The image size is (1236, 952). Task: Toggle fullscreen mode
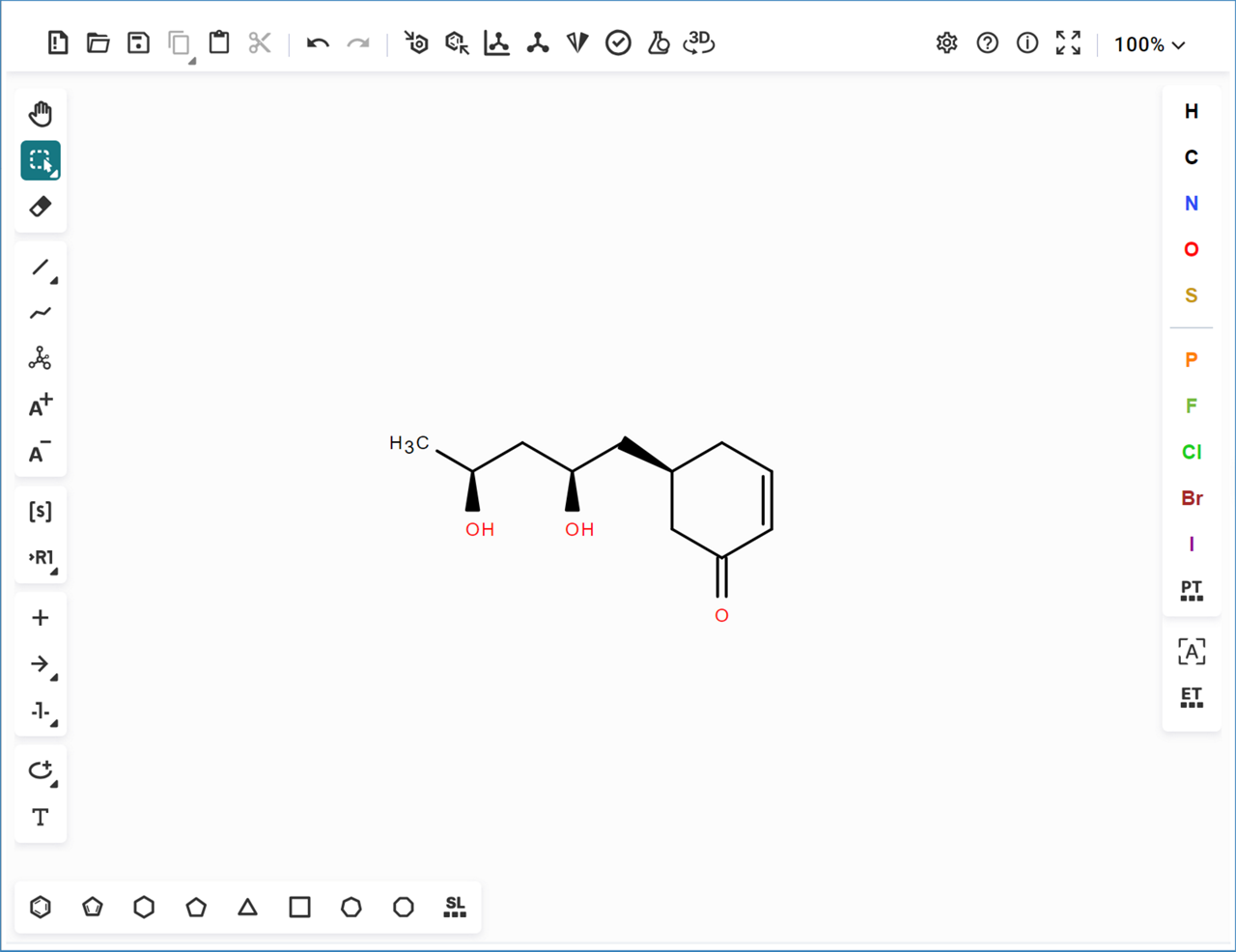[x=1068, y=43]
